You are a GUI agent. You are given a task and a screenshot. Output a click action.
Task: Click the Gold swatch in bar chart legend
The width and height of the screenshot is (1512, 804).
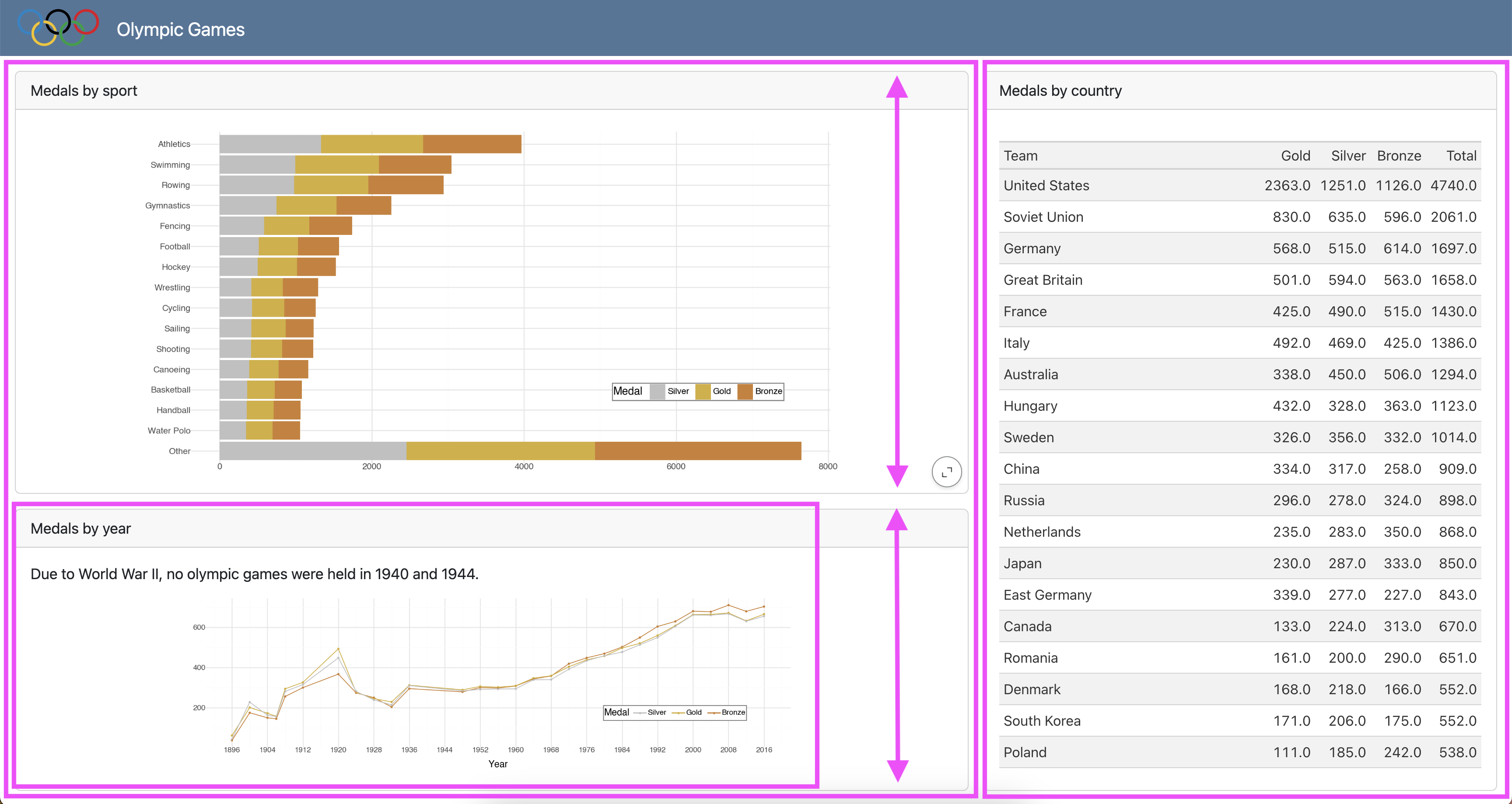tap(703, 392)
